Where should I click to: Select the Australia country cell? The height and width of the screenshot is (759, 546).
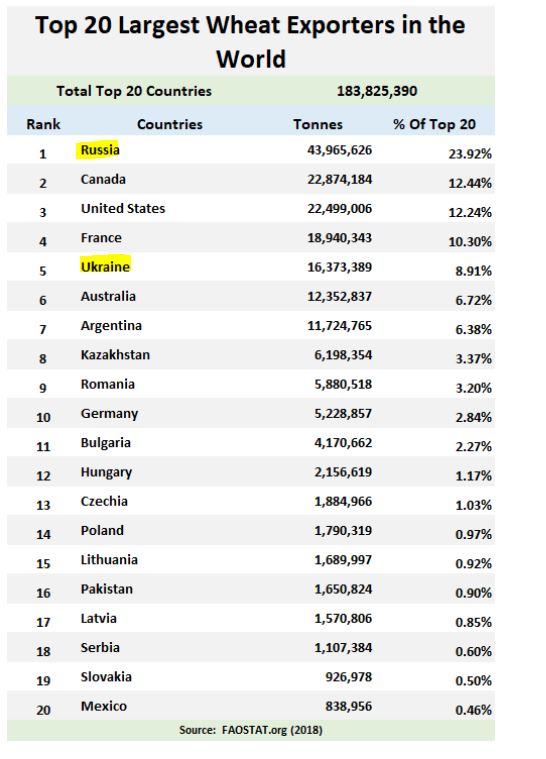[108, 296]
